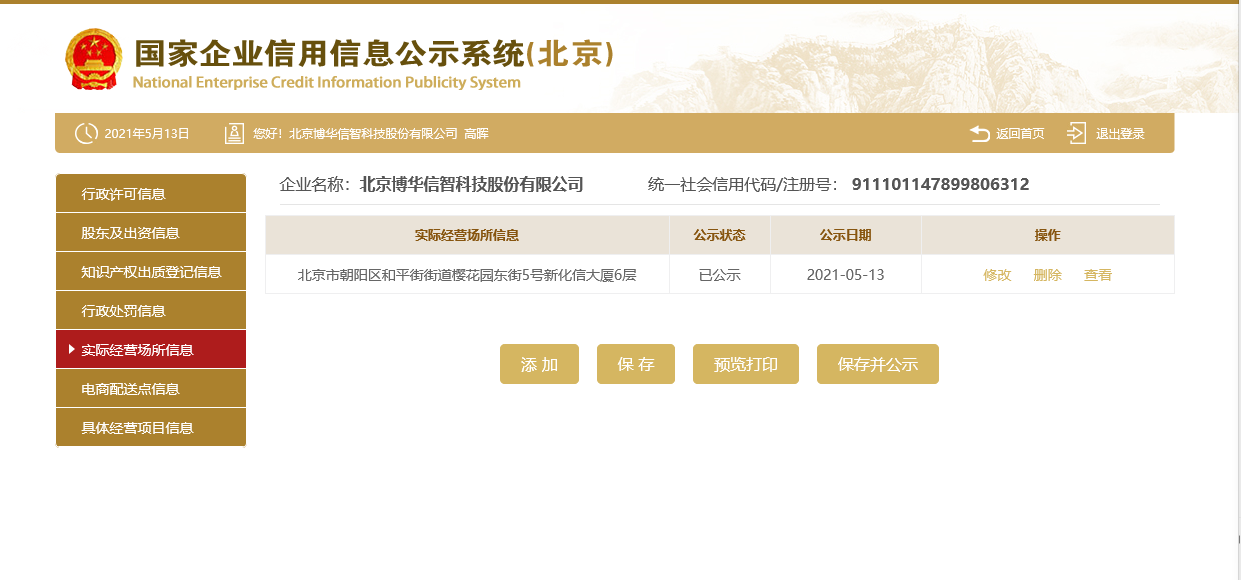Viewport: 1241px width, 580px height.
Task: Go to 行政处罚信息 section
Action: tap(150, 311)
